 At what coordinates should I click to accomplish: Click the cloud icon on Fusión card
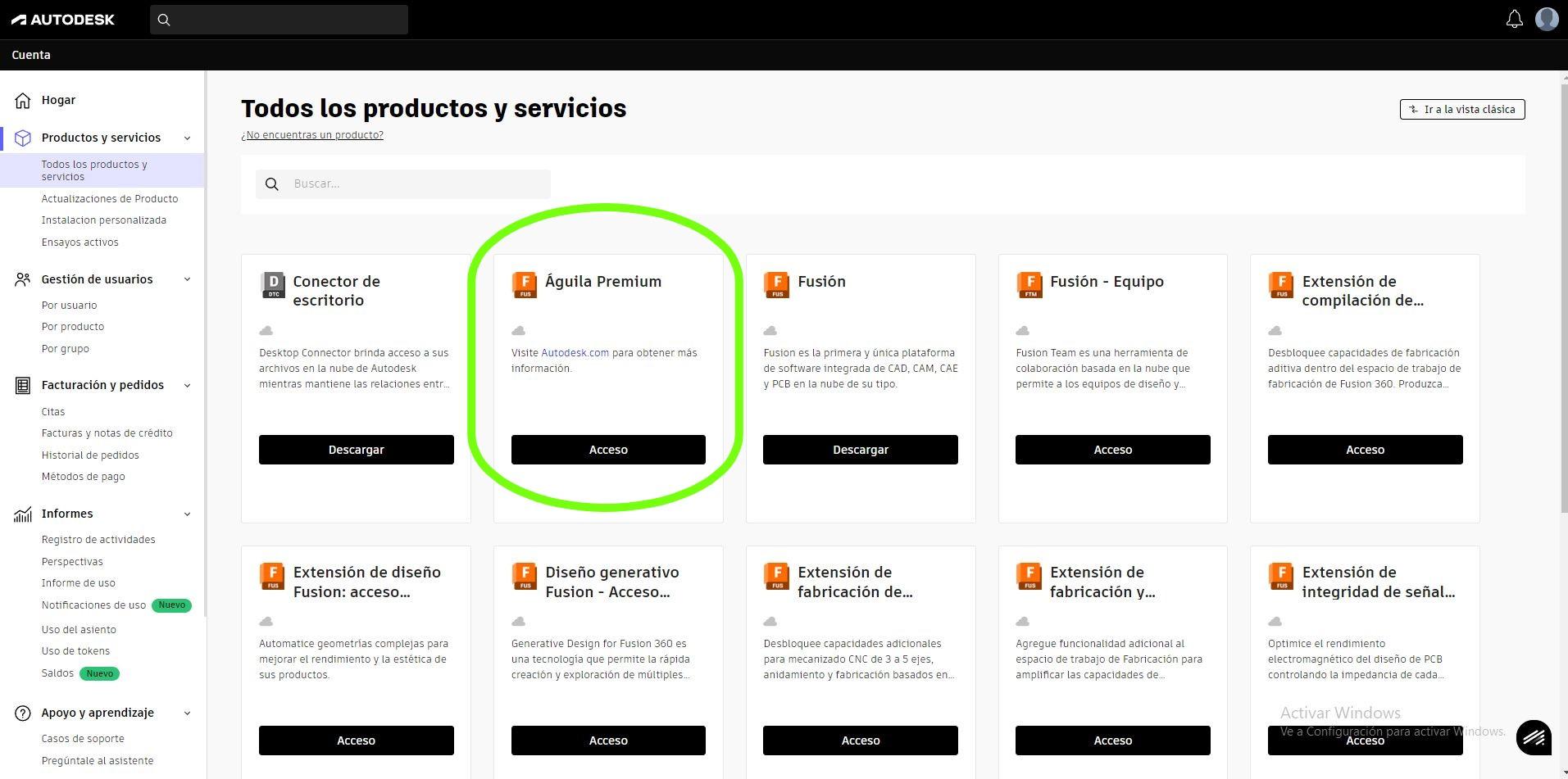(770, 331)
